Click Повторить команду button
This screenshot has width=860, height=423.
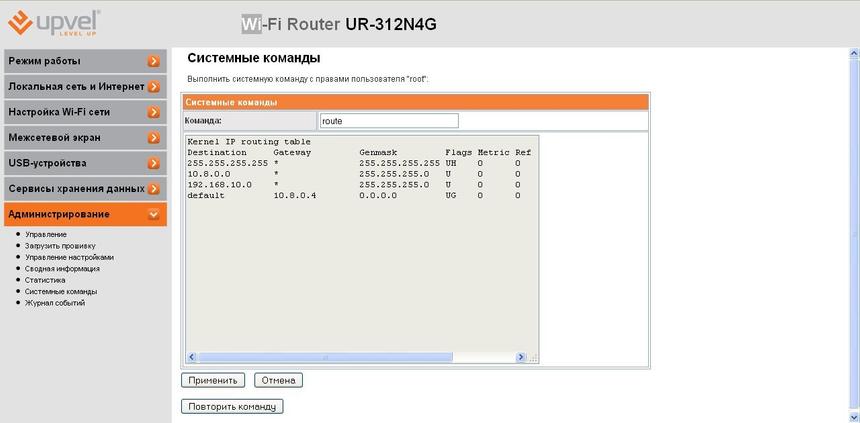(x=232, y=407)
